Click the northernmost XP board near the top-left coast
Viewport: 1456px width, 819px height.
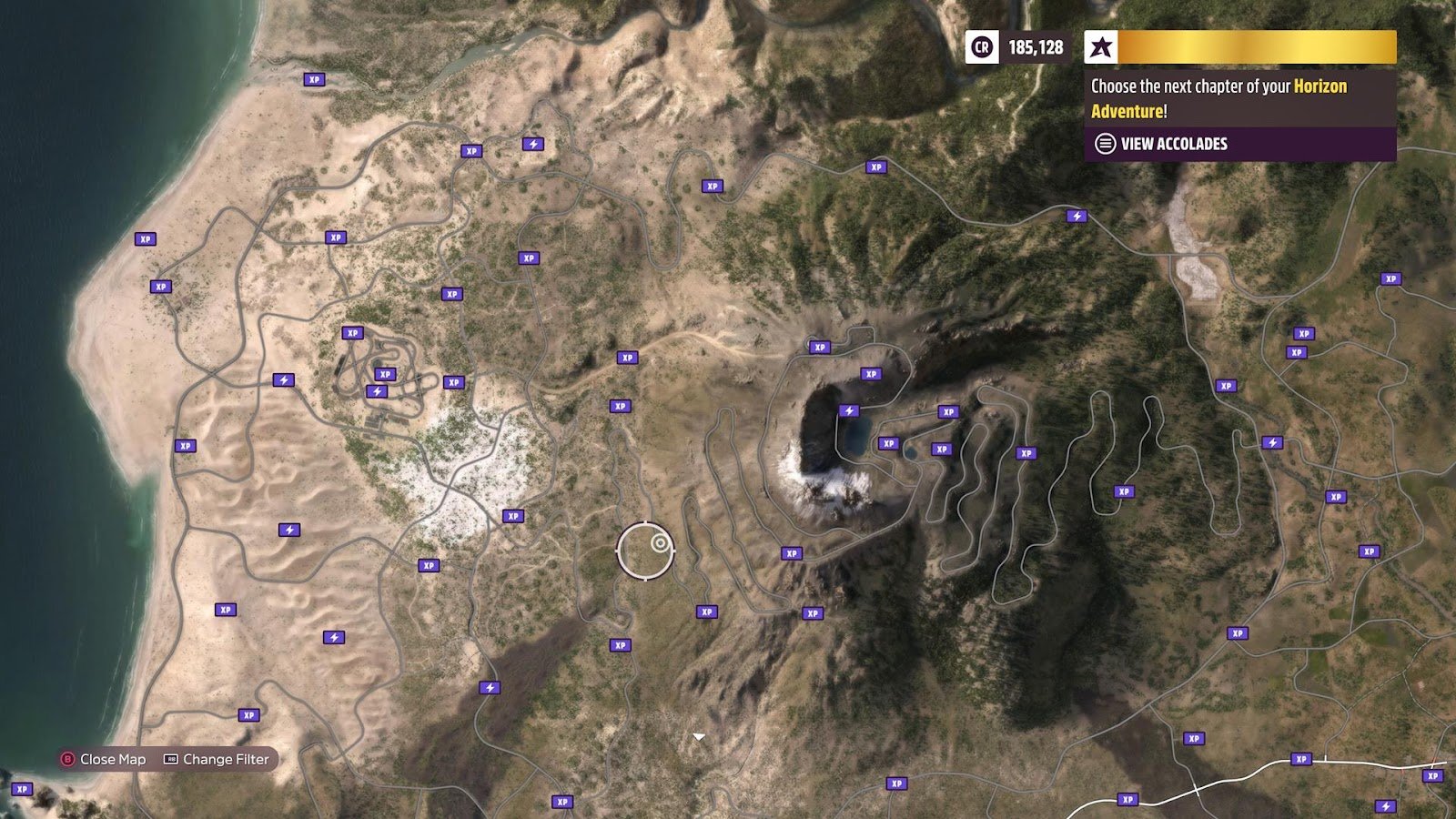[x=314, y=79]
